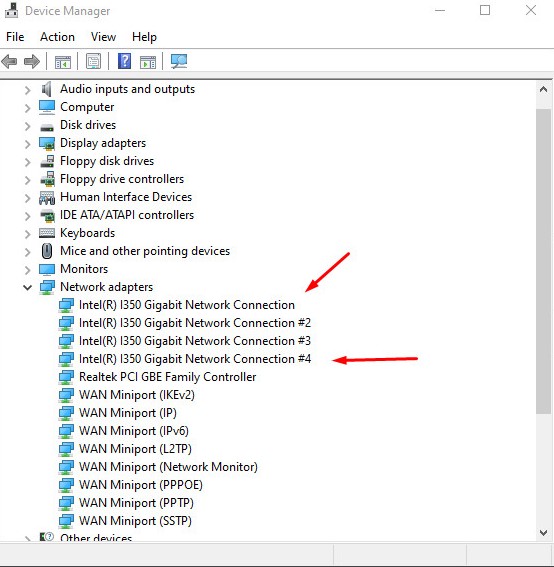Image resolution: width=554 pixels, height=567 pixels.
Task: Click the Forward arrow toolbar icon
Action: tap(32, 61)
